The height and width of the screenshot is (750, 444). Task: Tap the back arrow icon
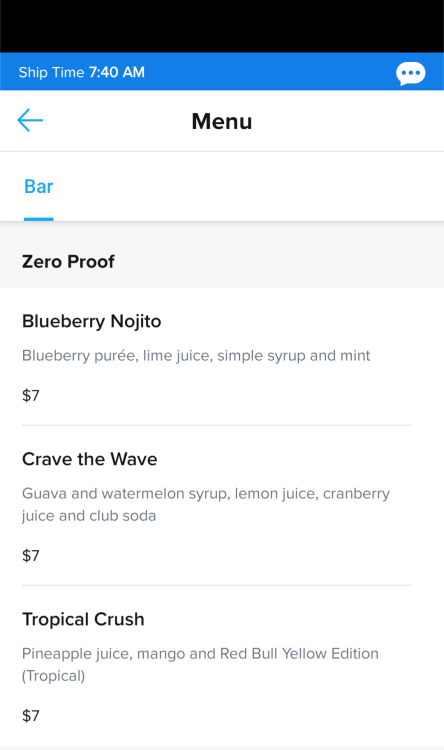tap(30, 120)
